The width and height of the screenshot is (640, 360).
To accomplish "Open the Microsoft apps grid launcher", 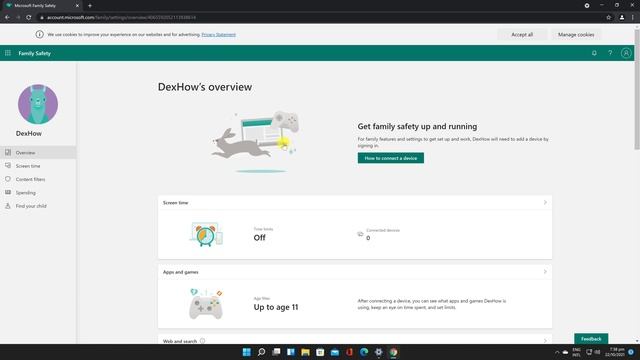I will coord(8,53).
